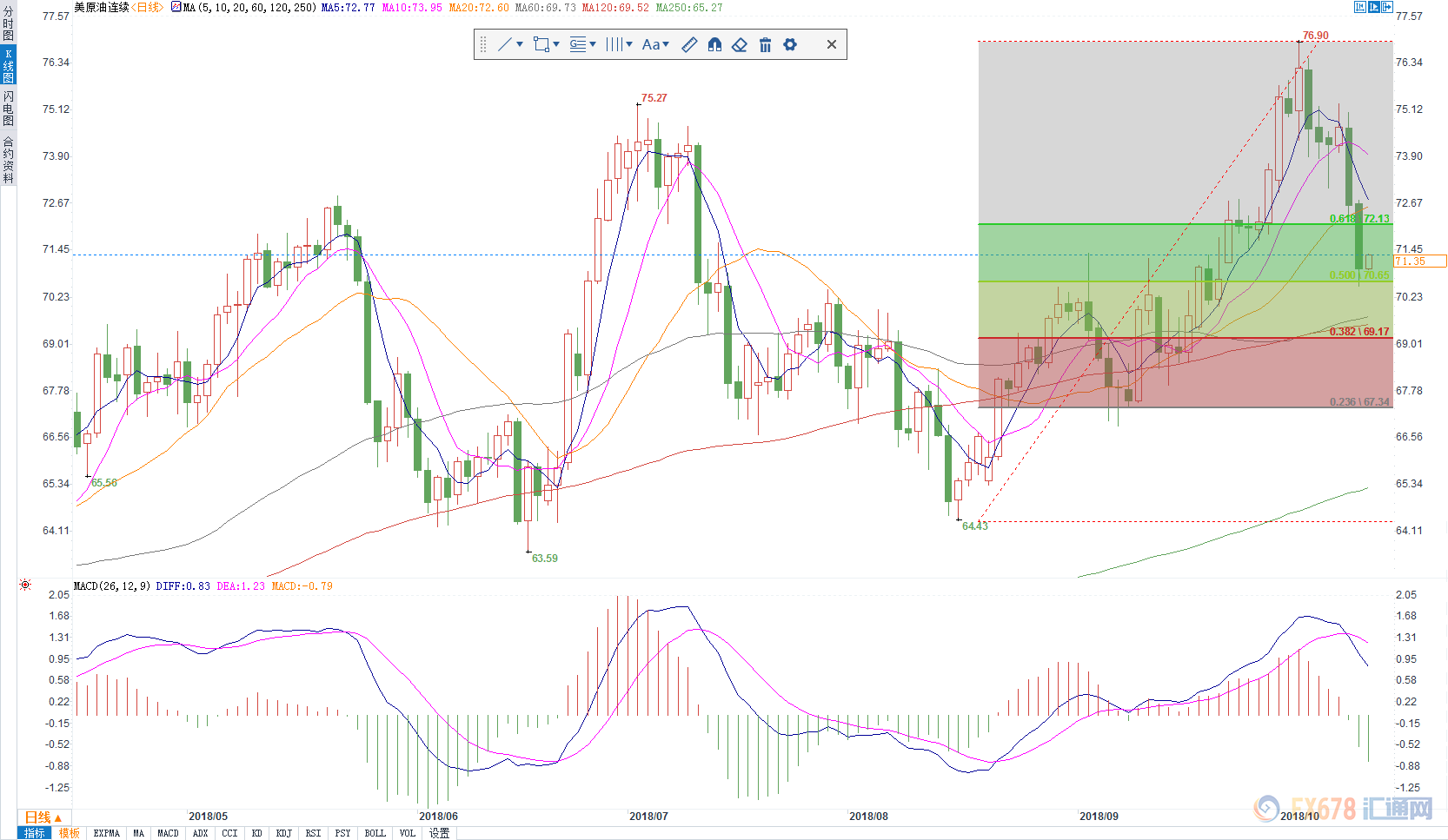The height and width of the screenshot is (840, 1448).
Task: Click the MA20:72.60 legend value
Action: coord(479,7)
